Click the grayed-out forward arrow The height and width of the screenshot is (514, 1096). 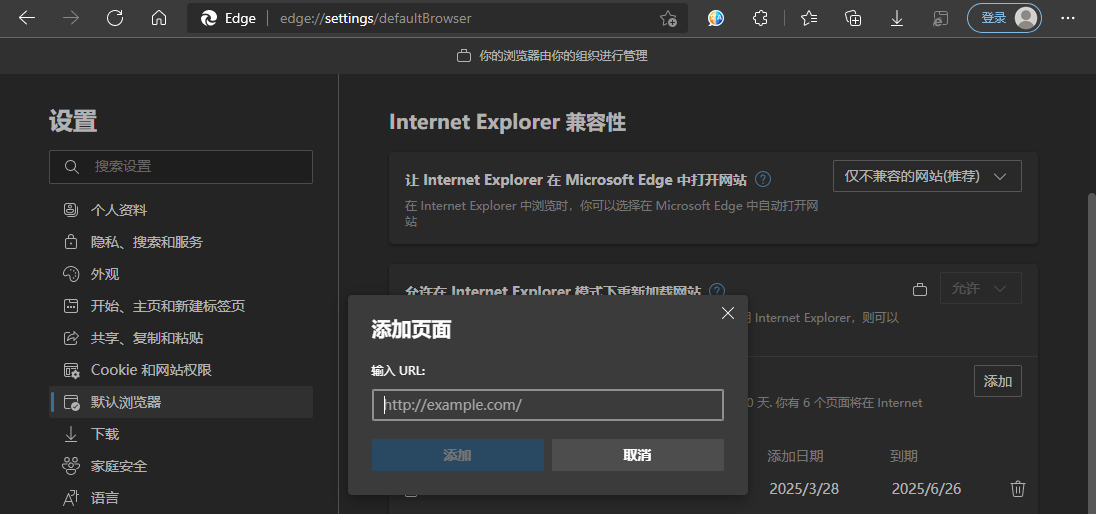tap(71, 18)
